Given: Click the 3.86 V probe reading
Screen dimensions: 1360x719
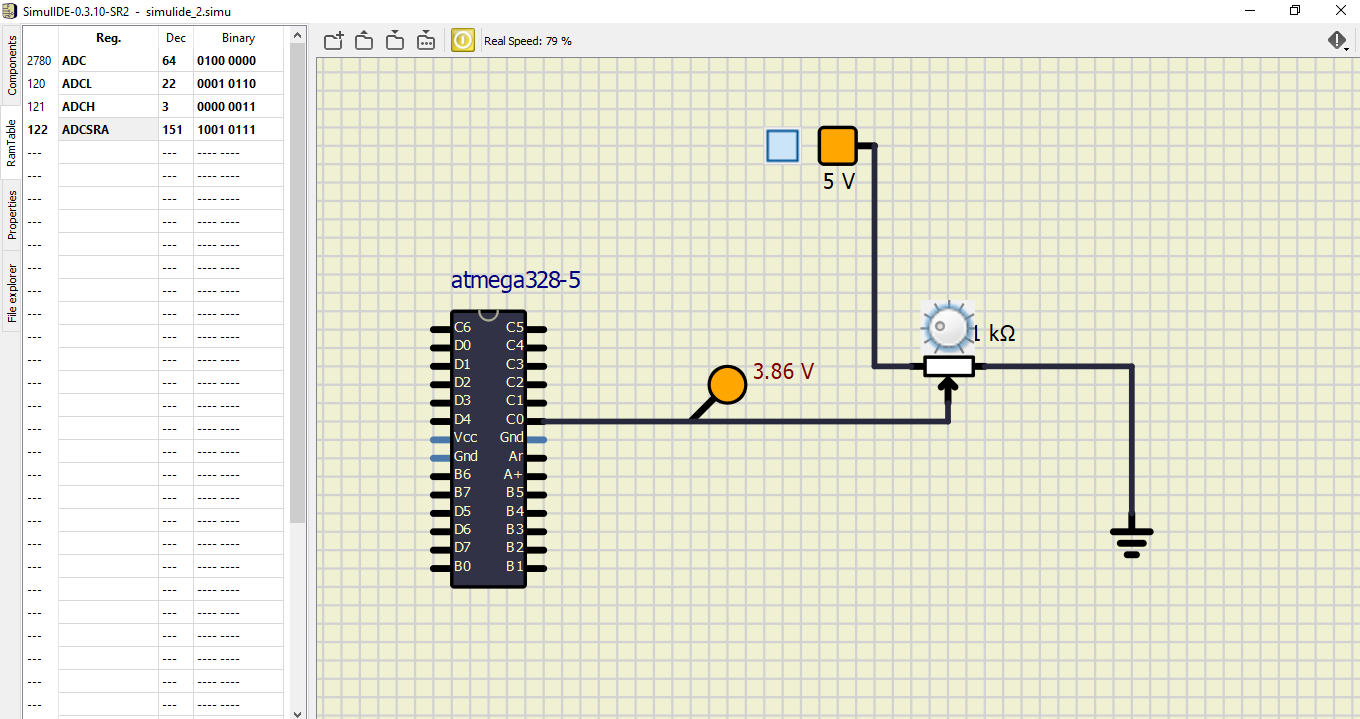Looking at the screenshot, I should pos(783,371).
